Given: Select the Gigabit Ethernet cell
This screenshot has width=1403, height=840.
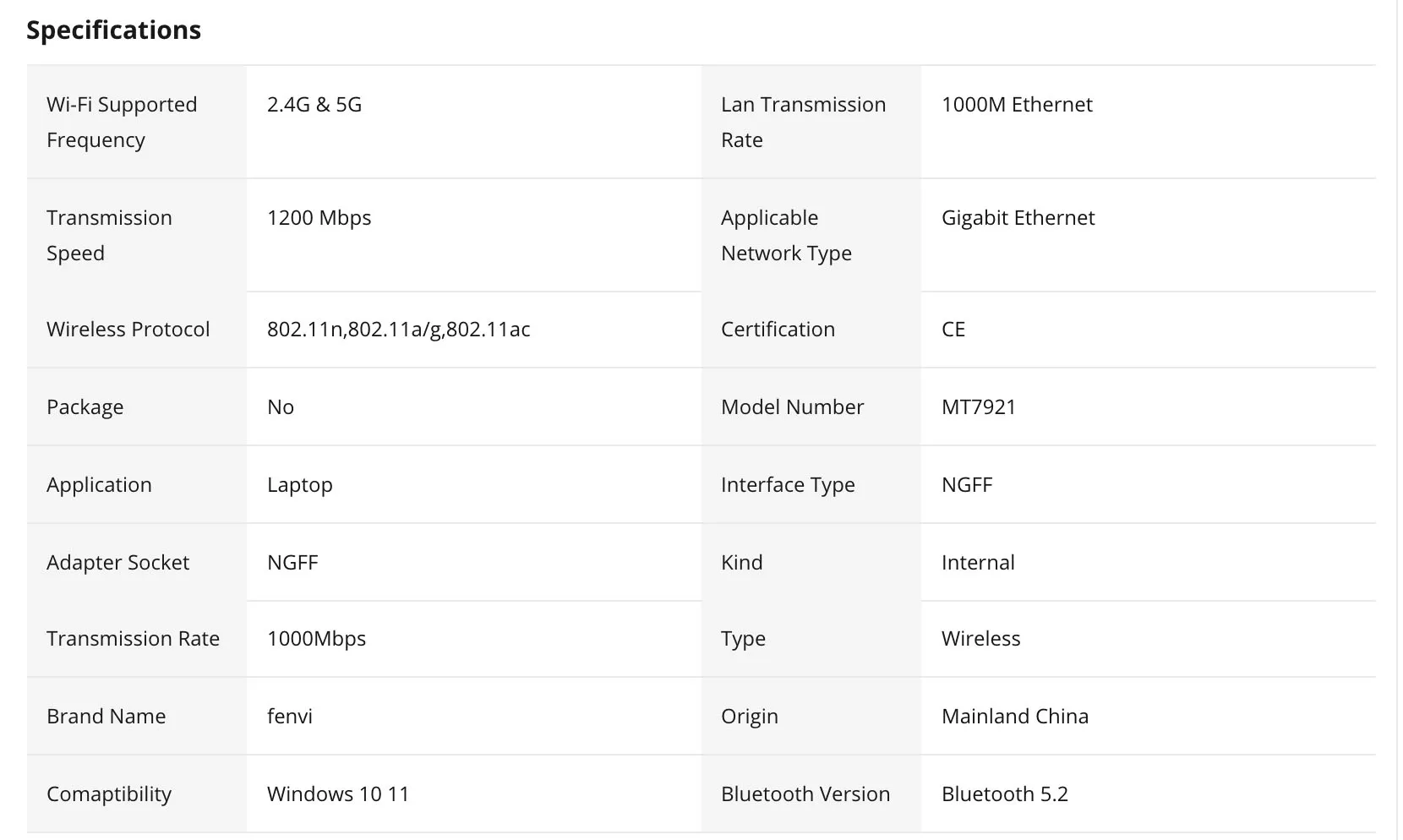Looking at the screenshot, I should tap(1018, 218).
